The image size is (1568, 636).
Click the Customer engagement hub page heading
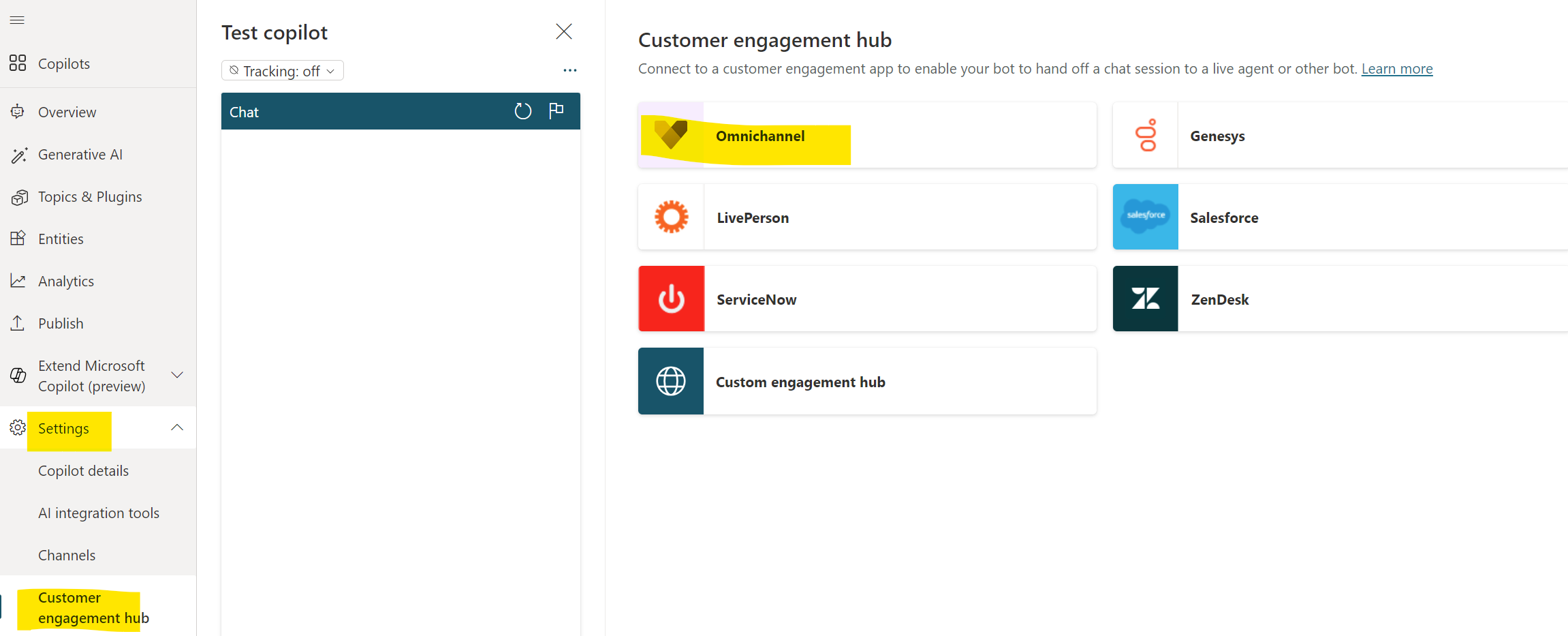[x=765, y=40]
